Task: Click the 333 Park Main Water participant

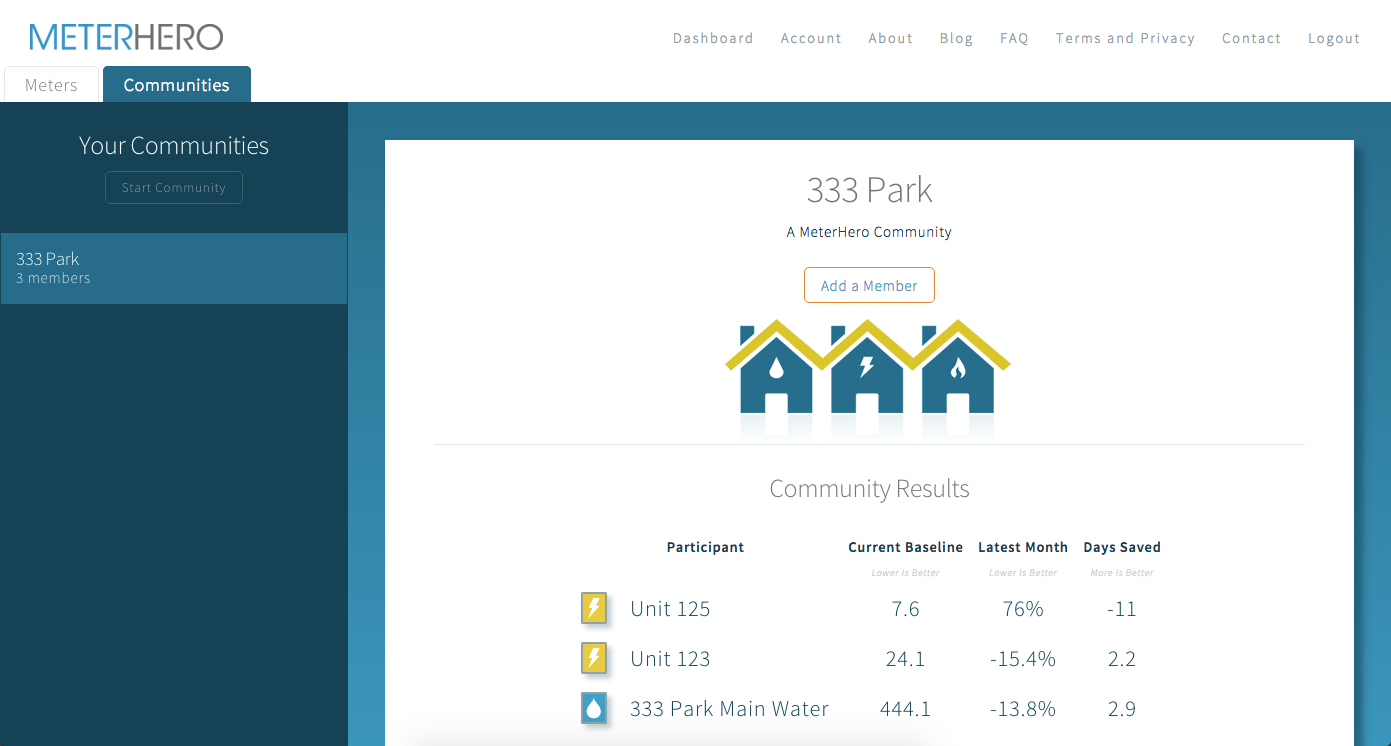Action: click(x=729, y=708)
